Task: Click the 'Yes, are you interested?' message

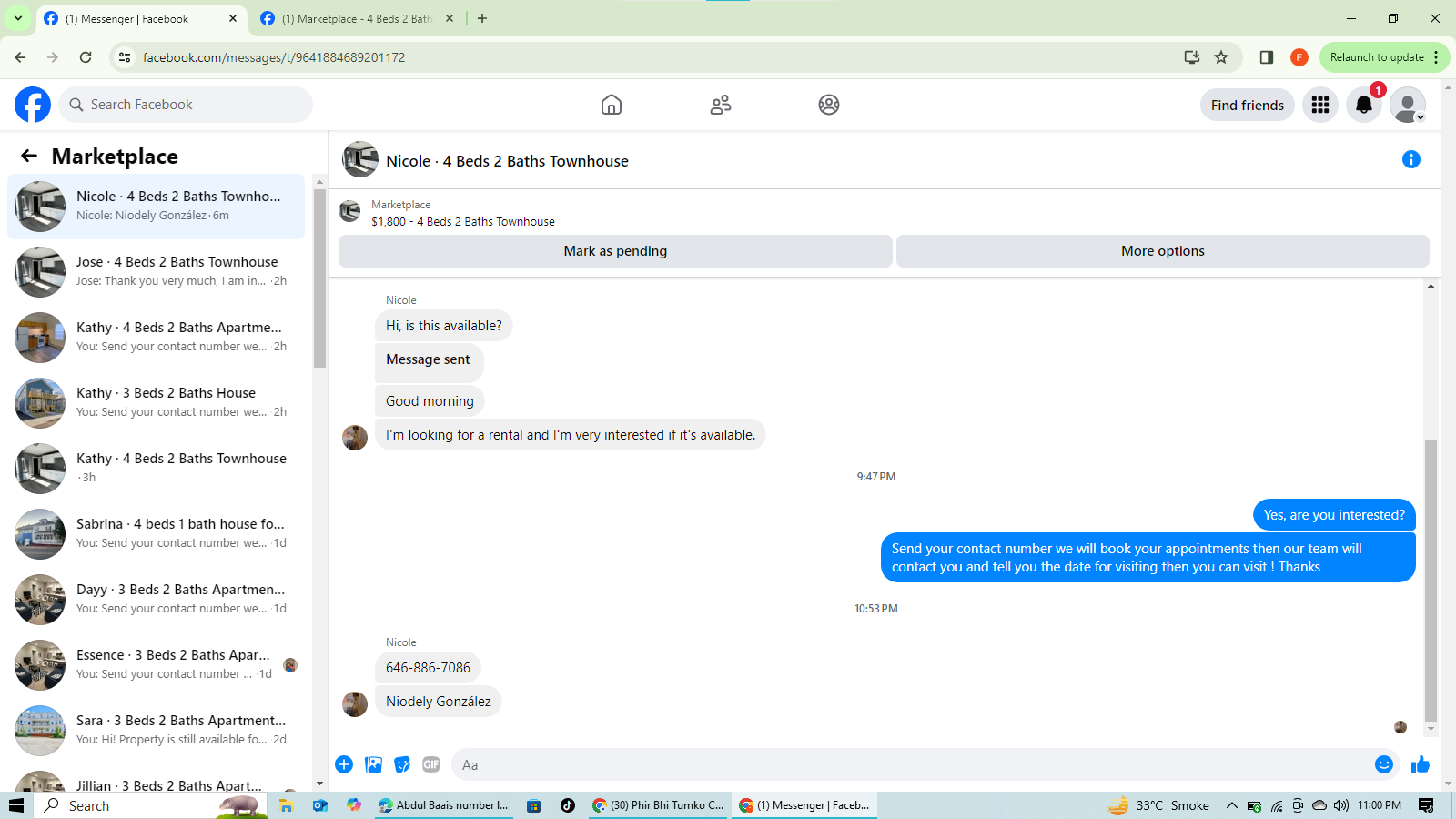Action: coord(1334,514)
